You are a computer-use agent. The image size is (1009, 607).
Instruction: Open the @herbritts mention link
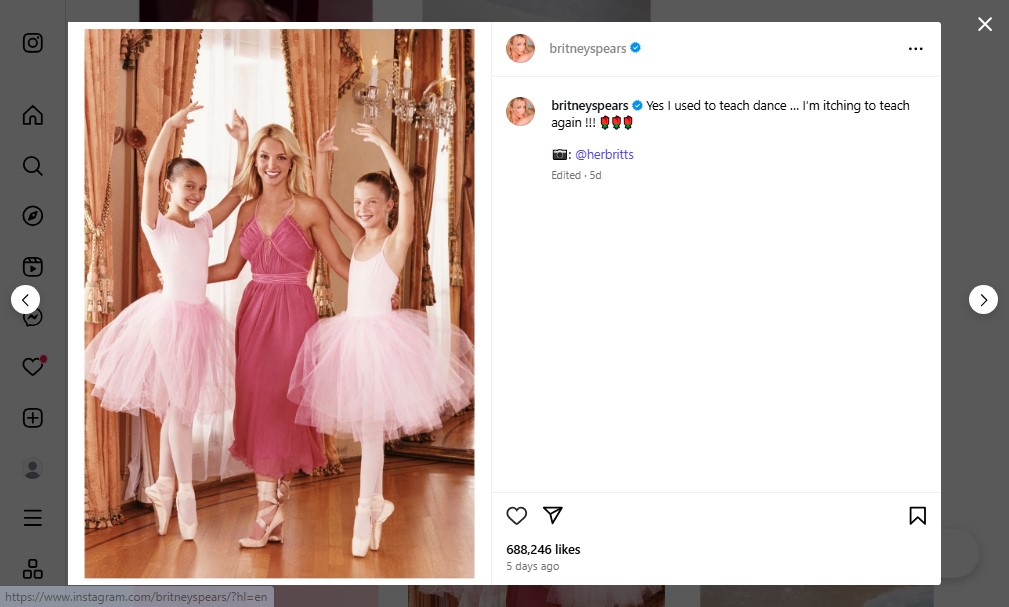click(604, 154)
